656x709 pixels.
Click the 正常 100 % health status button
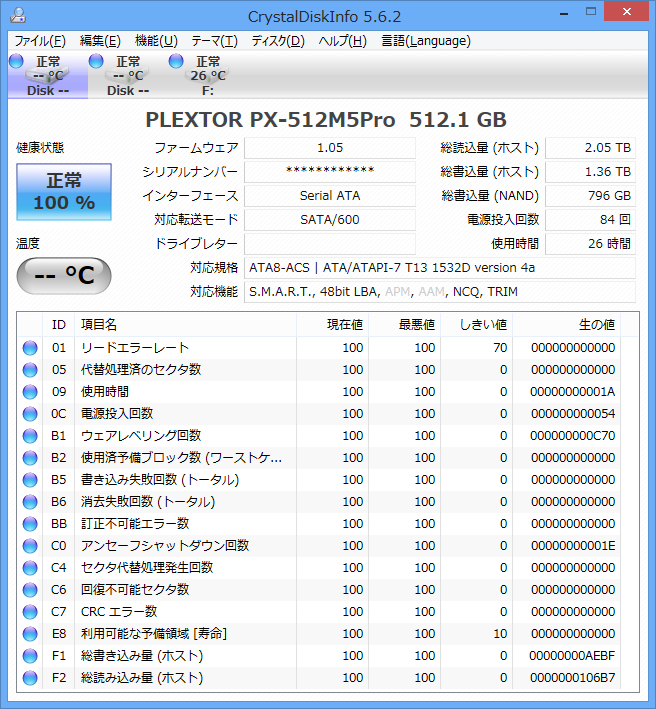(x=64, y=192)
